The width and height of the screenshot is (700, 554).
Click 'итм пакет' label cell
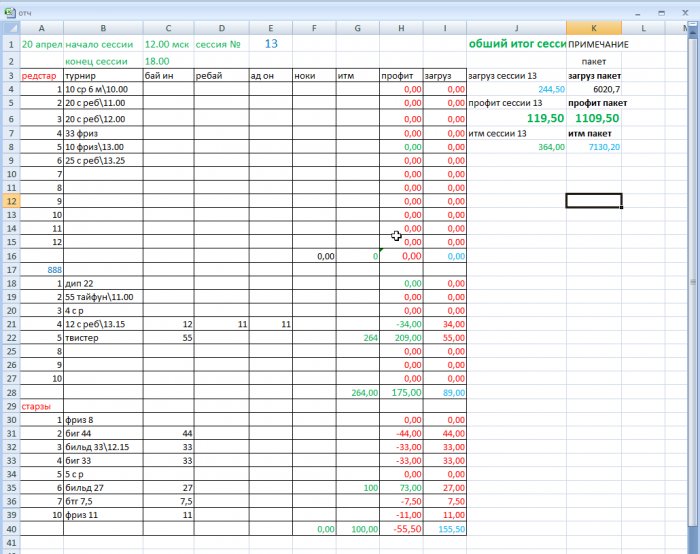point(594,133)
